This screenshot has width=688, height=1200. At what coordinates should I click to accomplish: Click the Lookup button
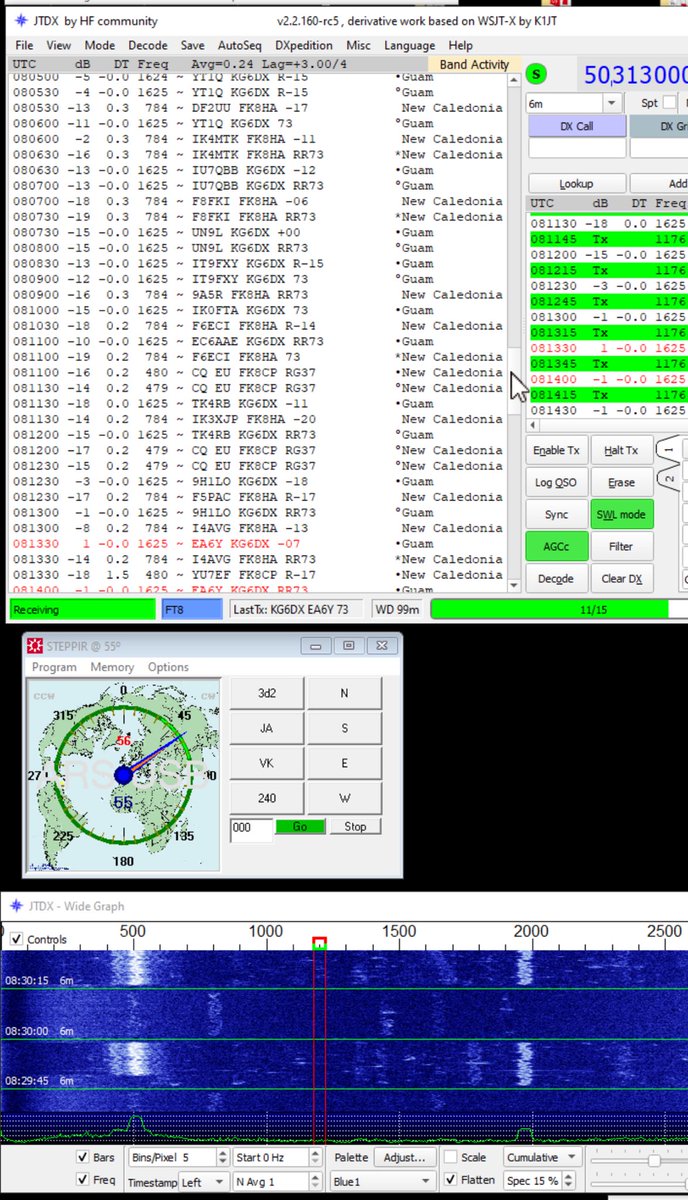[576, 184]
